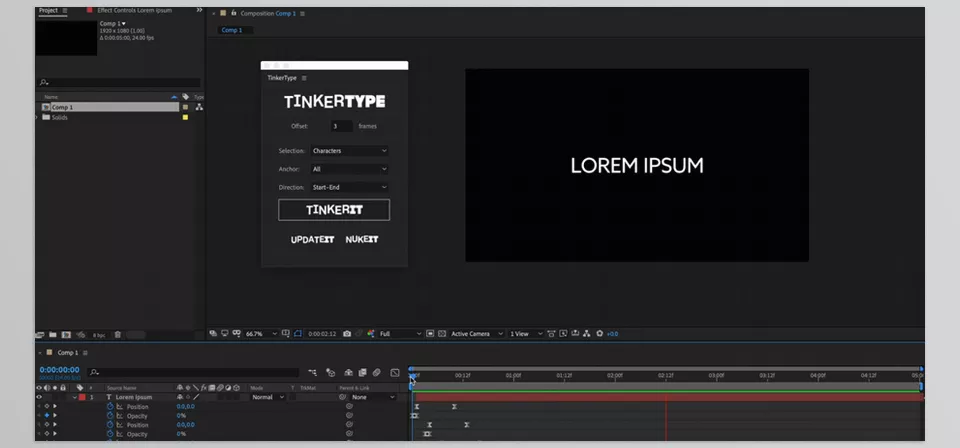Viewport: 960px width, 448px height.
Task: Open project color depth 8 bpc setting
Action: point(99,335)
